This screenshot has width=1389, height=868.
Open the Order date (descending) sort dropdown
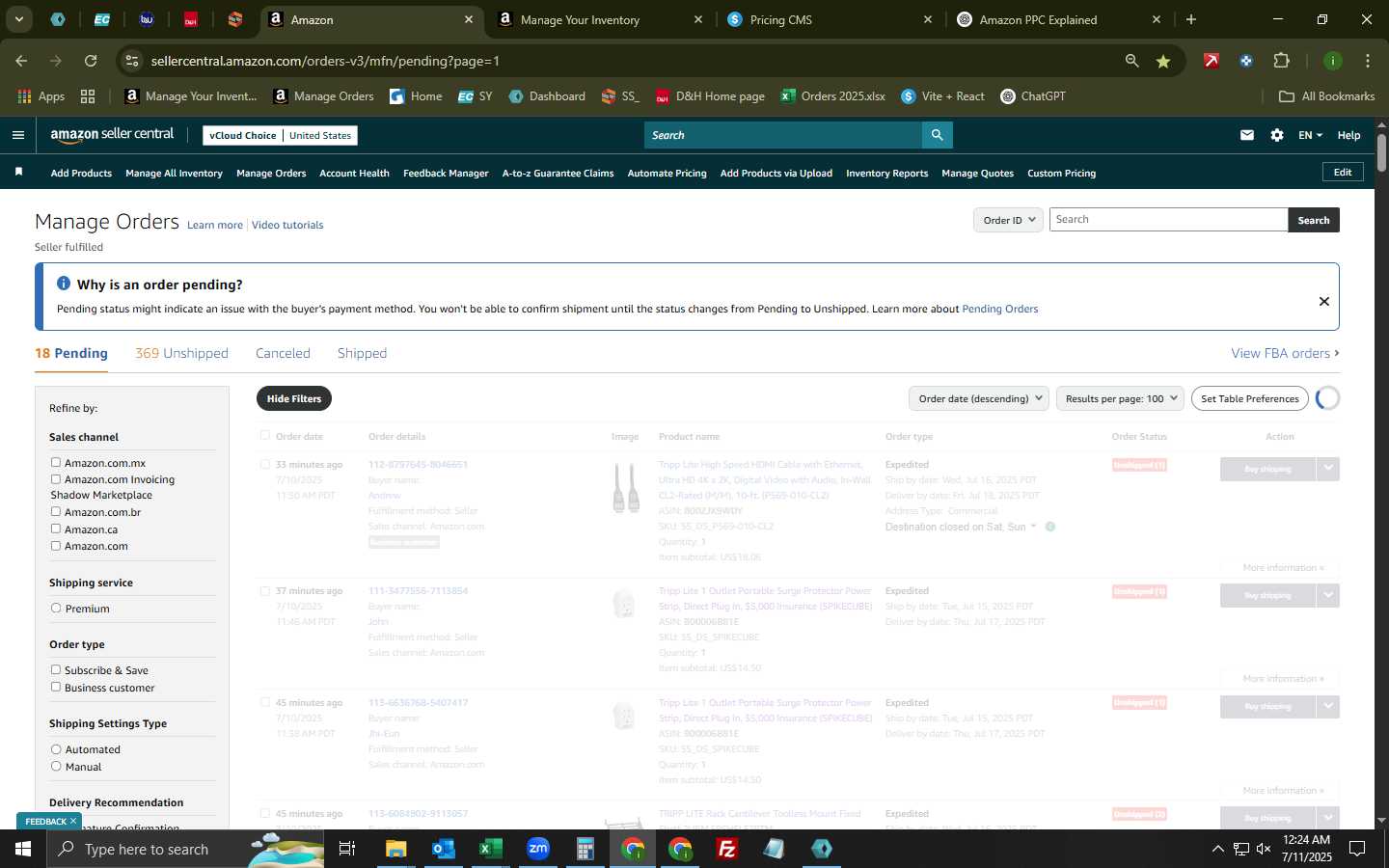pos(979,398)
